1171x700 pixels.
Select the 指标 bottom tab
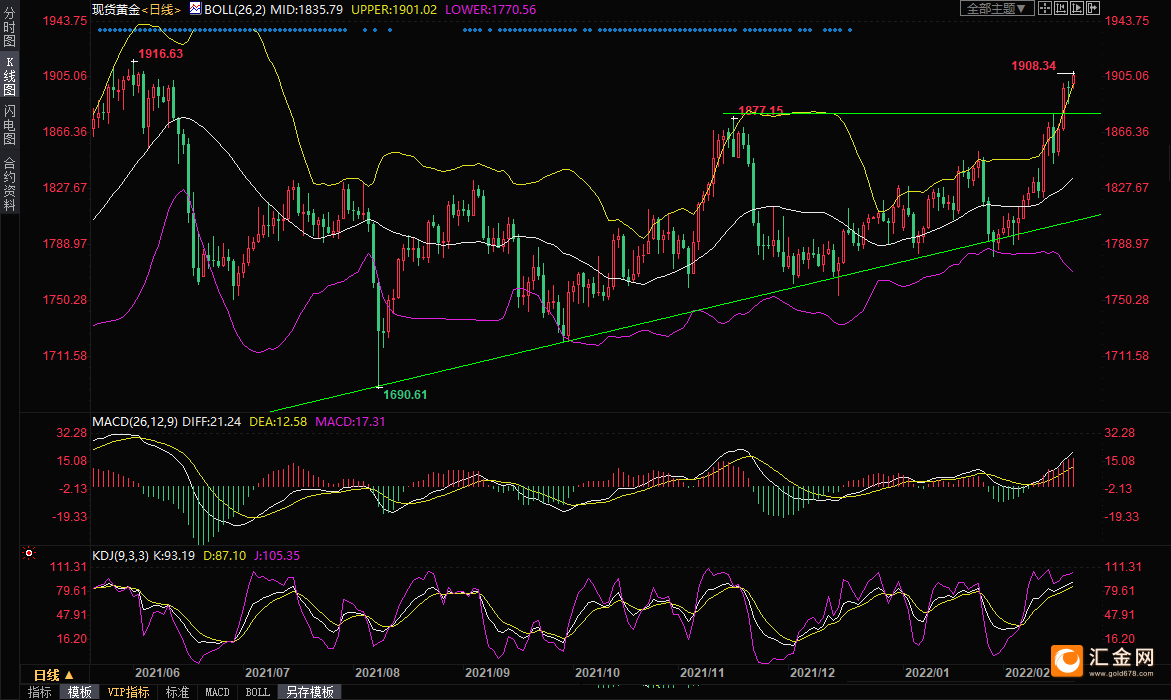(40, 693)
